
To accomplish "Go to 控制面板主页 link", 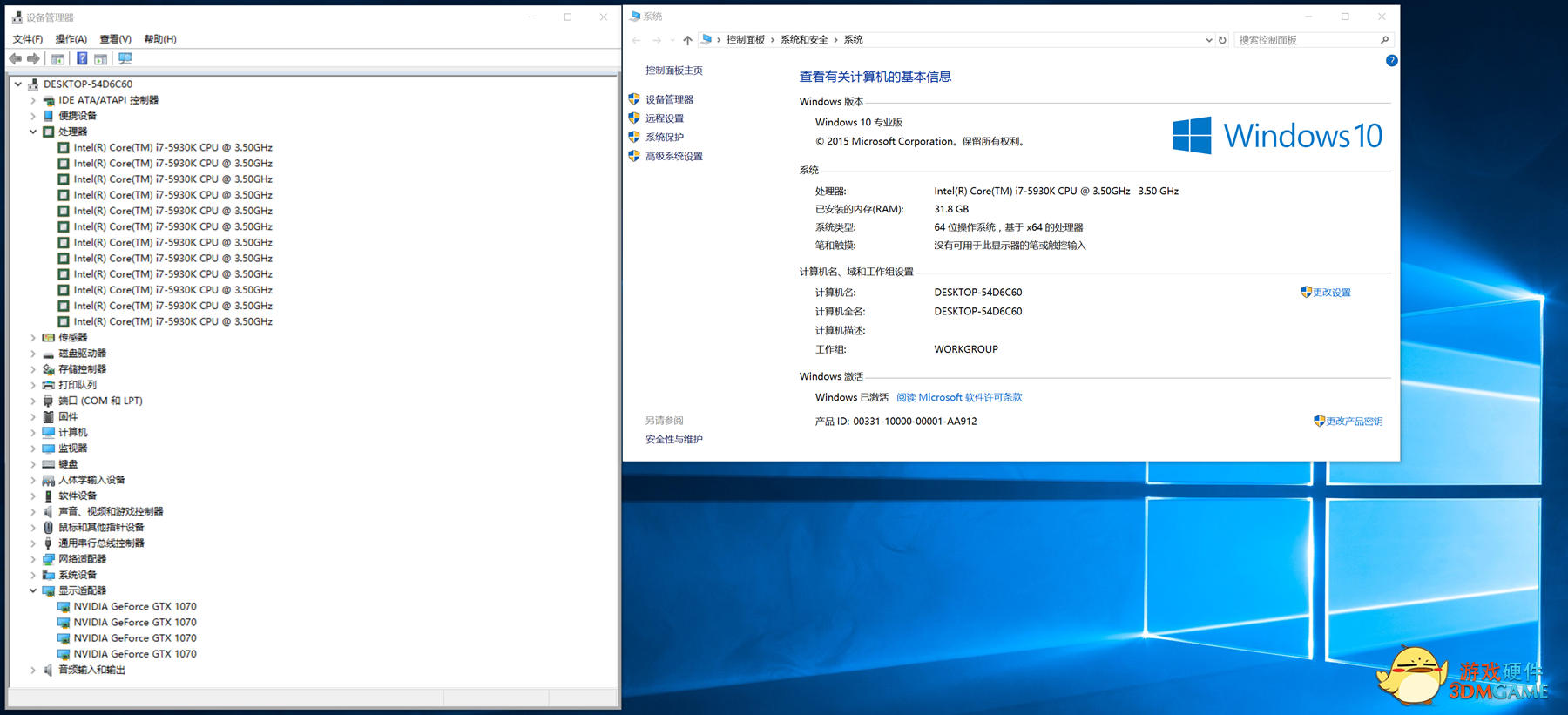I will (674, 71).
